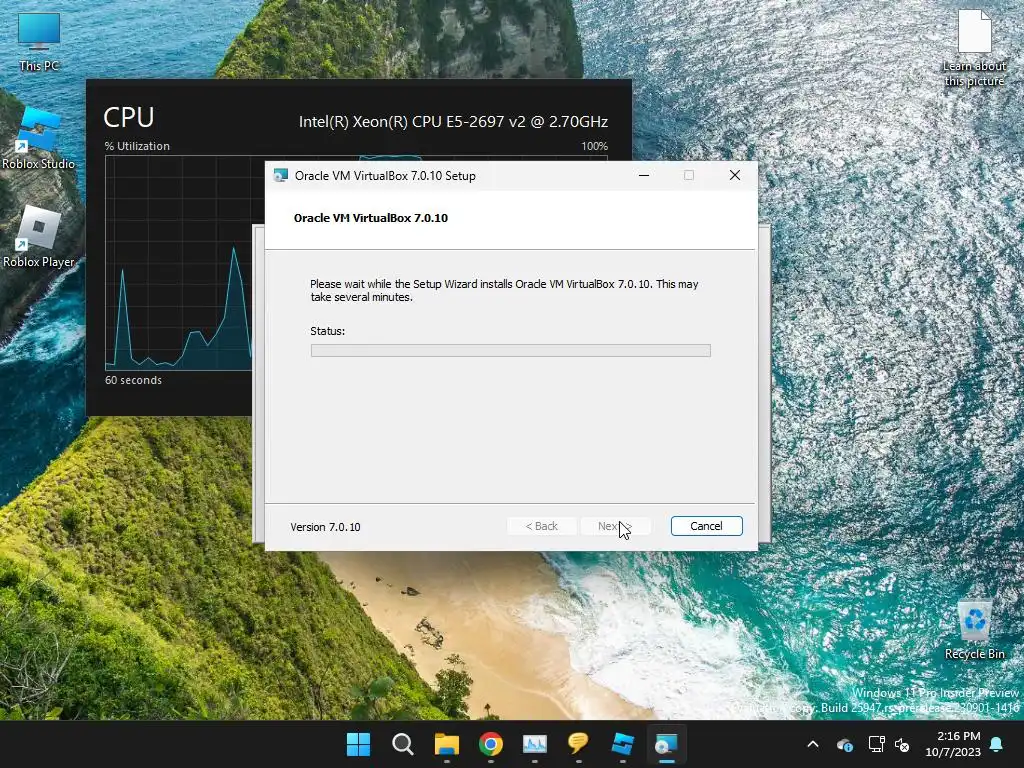
Task: Click the OneDrive cloud tray icon
Action: tap(844, 744)
